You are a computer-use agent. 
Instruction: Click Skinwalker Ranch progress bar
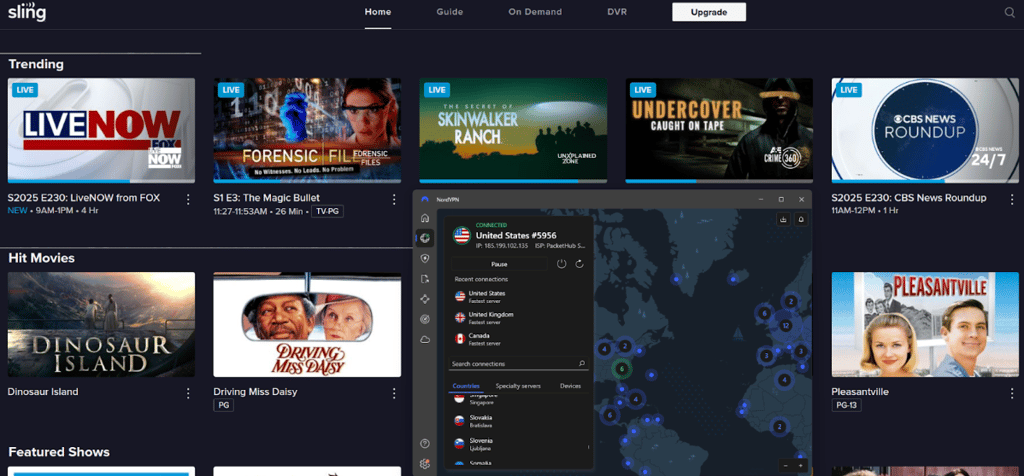tap(513, 181)
